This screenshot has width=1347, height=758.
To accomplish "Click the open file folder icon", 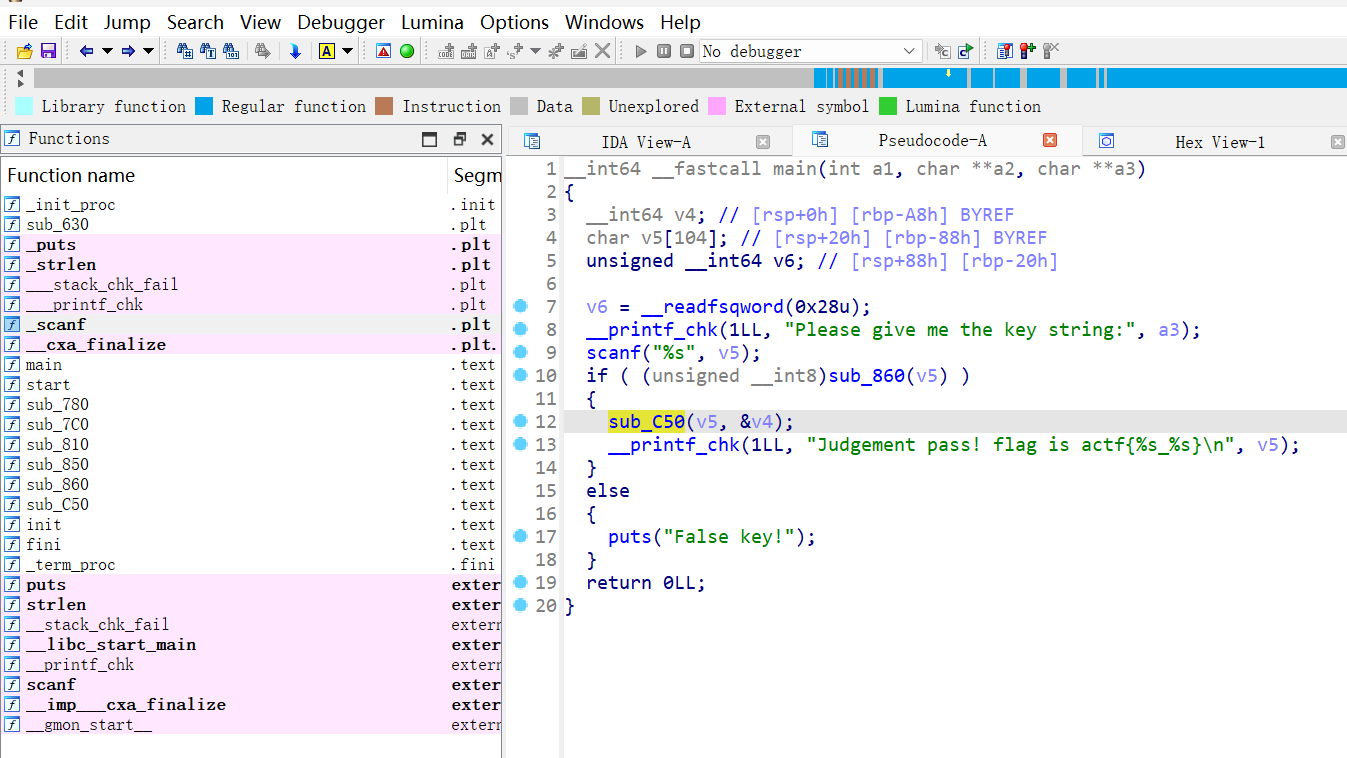I will pos(25,51).
